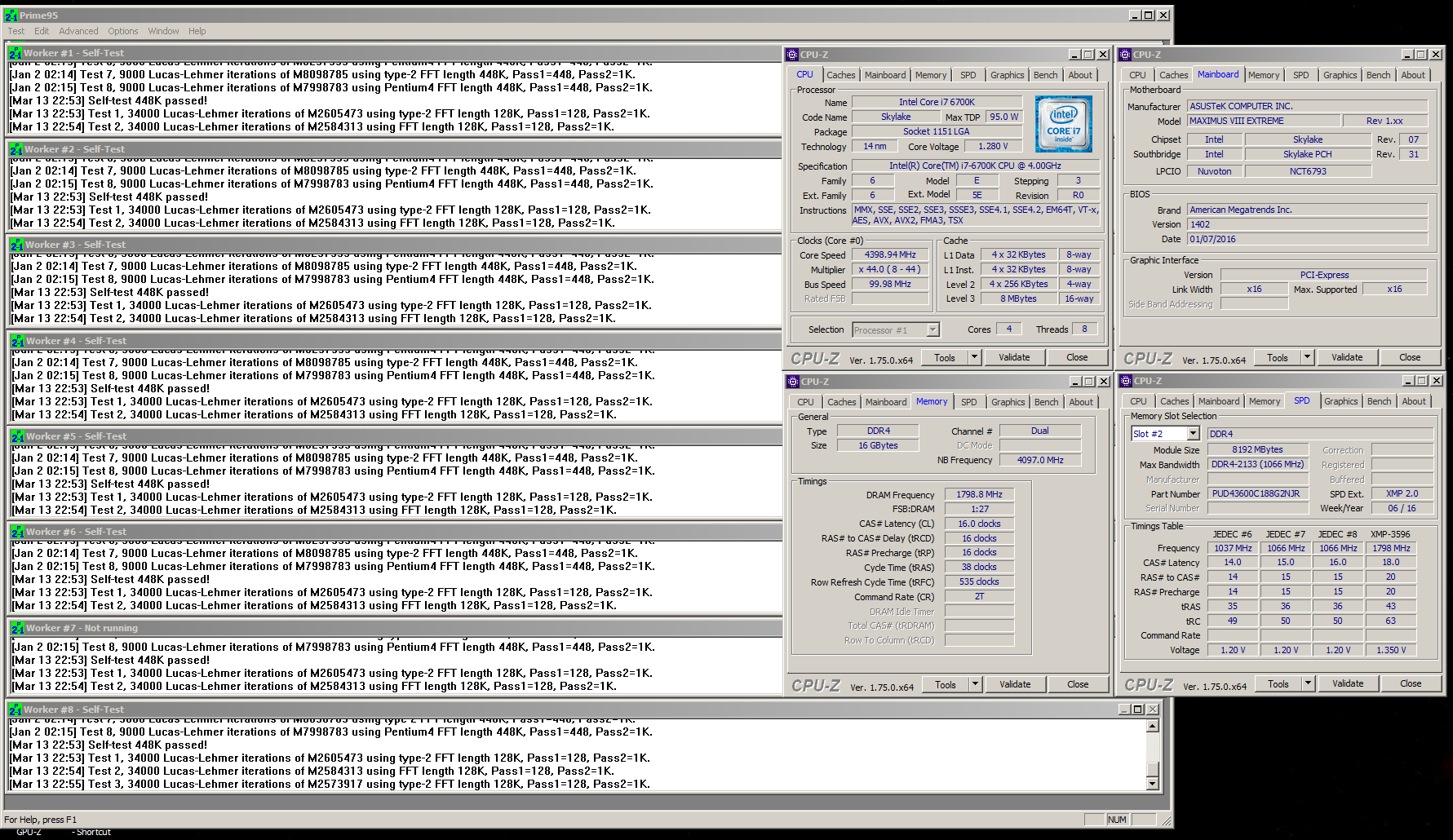Click the Worker #8 vertical scrollbar thumb
Image resolution: width=1453 pixels, height=840 pixels.
1153,767
